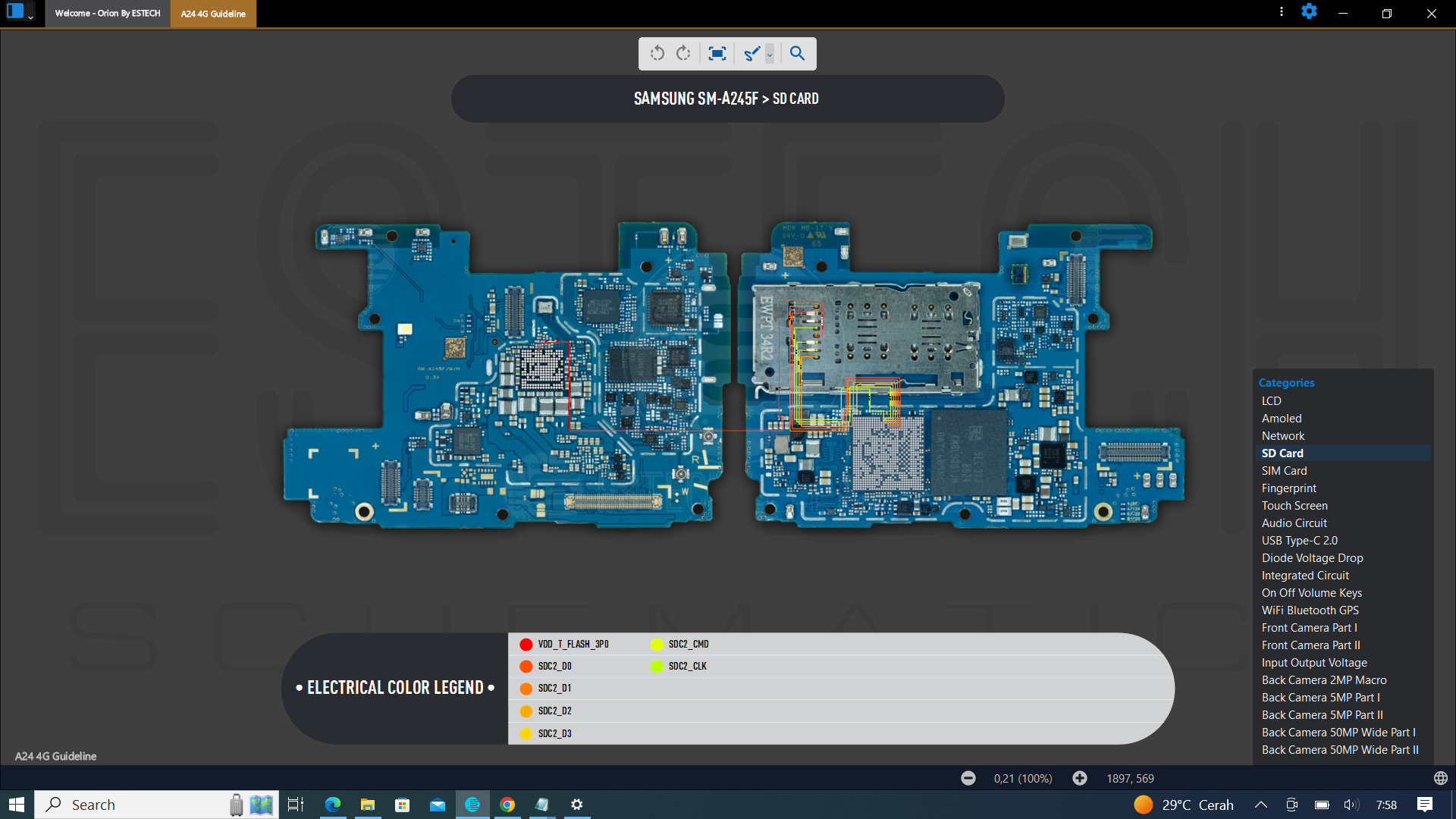This screenshot has width=1456, height=819.
Task: Click the red VDD_T_FLASH_3P0 legend swatch
Action: pyautogui.click(x=526, y=645)
